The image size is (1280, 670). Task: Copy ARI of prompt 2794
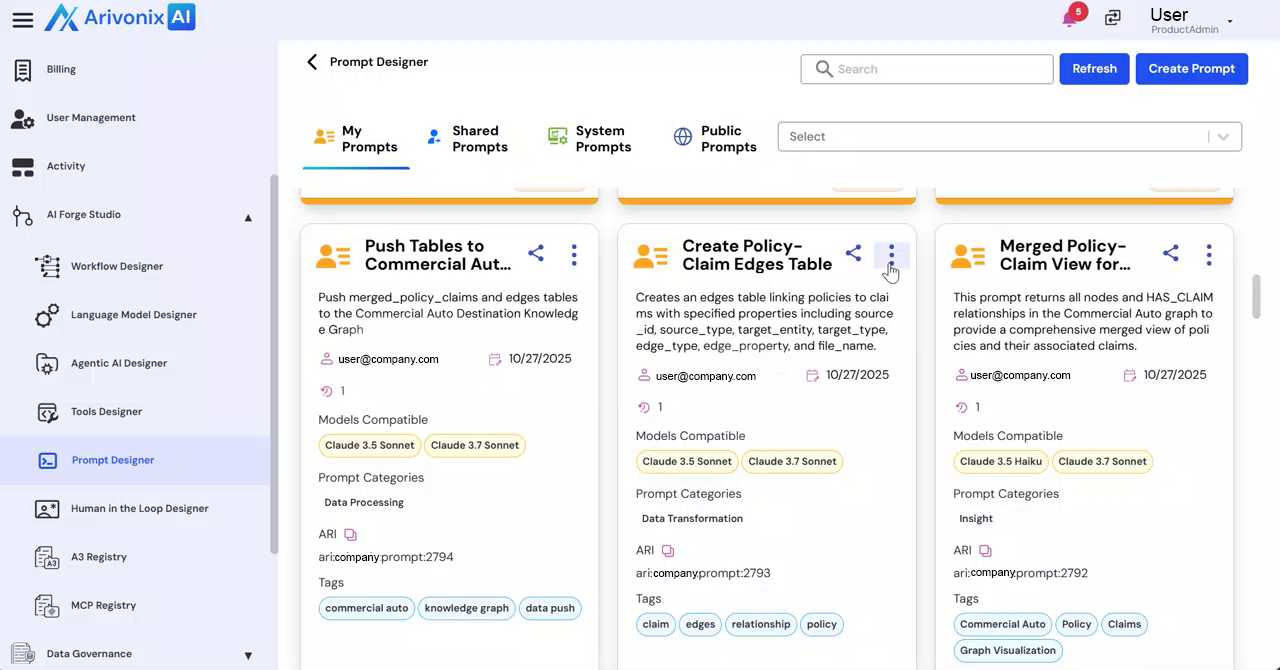pyautogui.click(x=350, y=535)
